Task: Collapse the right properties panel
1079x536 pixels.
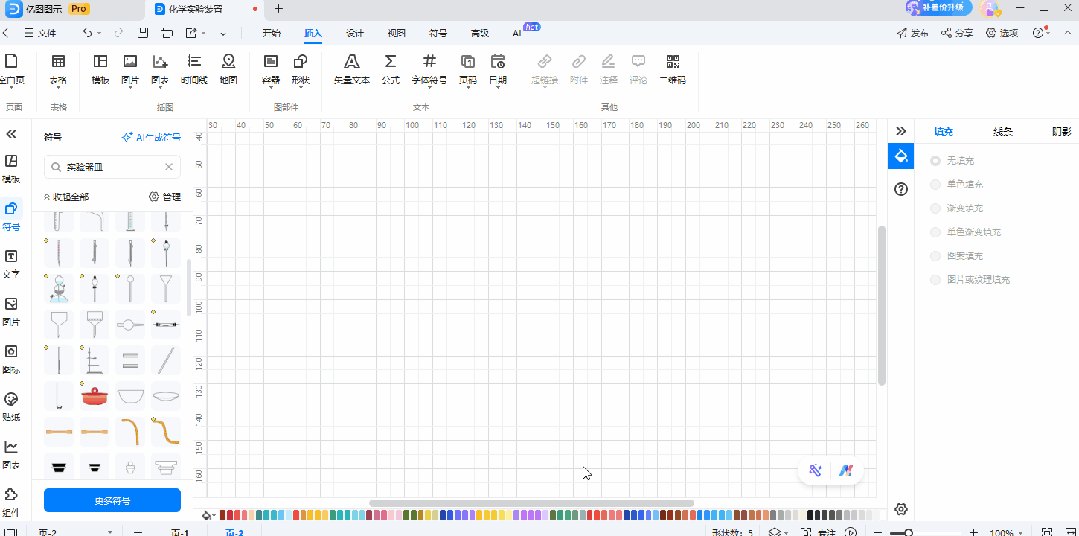Action: pyautogui.click(x=901, y=131)
